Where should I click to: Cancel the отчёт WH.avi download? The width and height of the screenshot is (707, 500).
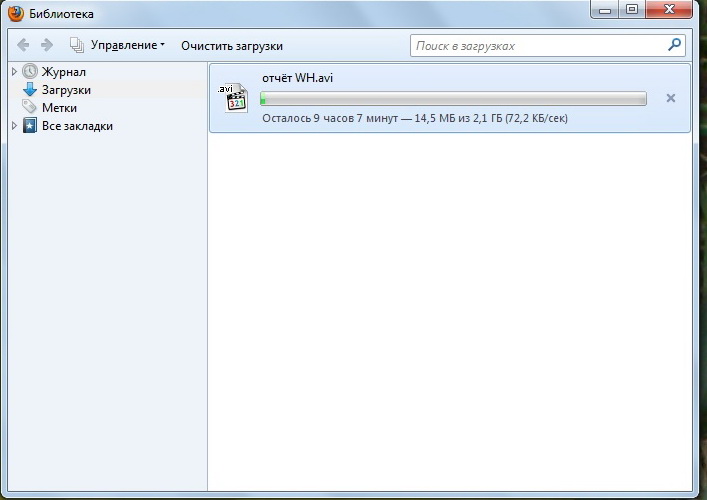670,98
